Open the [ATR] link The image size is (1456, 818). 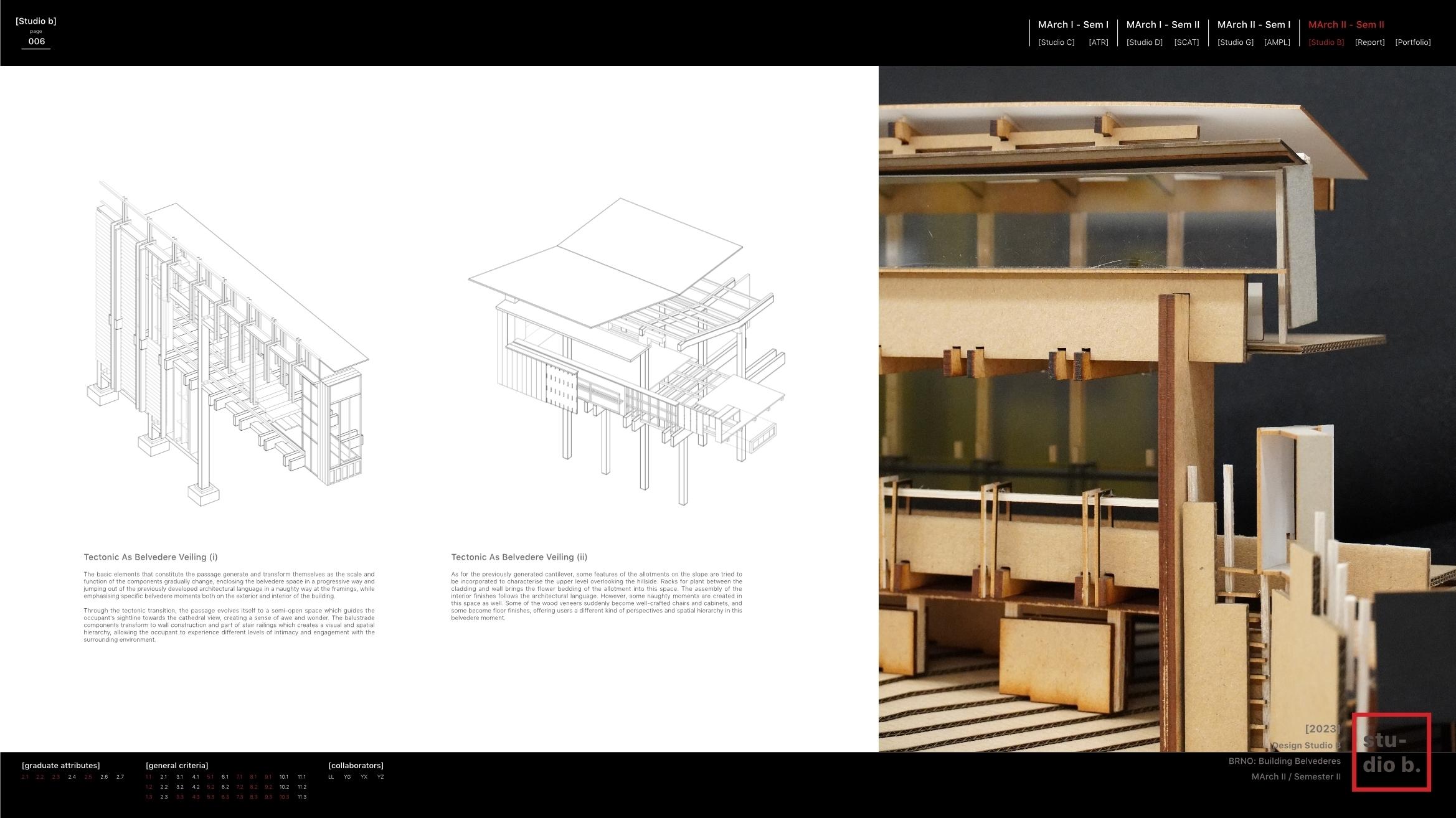(1098, 42)
